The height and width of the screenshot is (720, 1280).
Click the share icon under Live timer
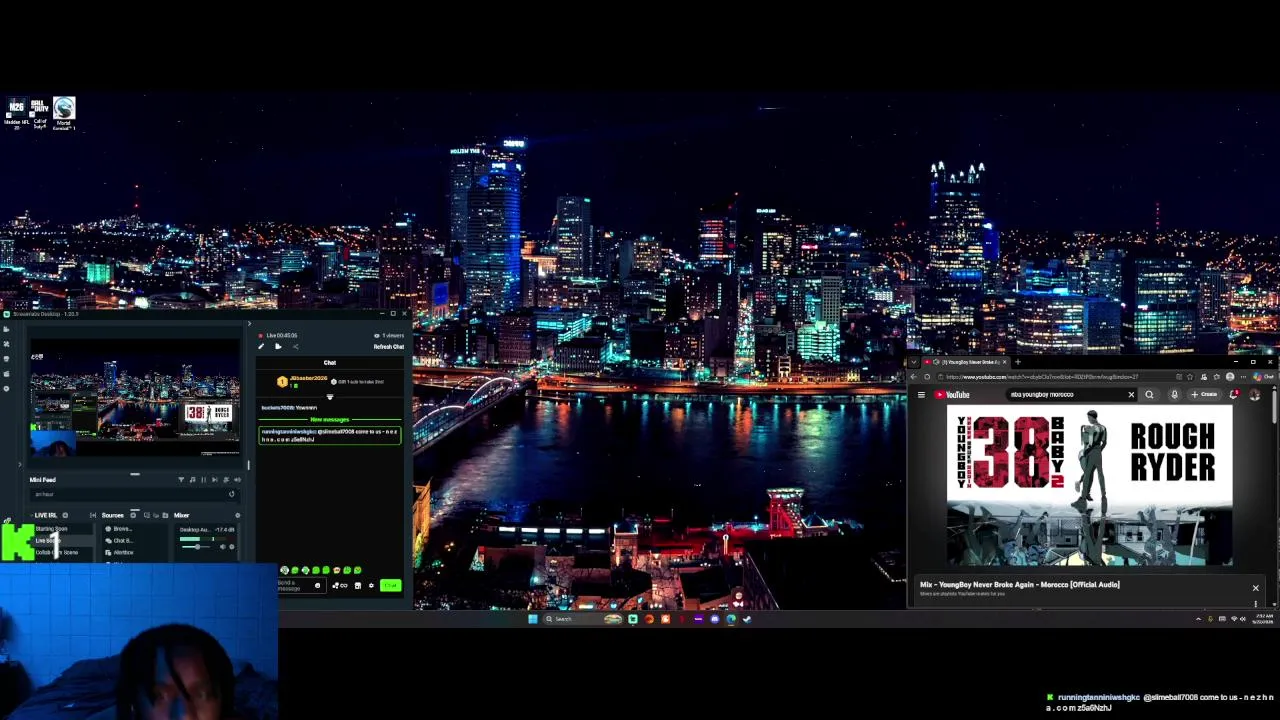(x=295, y=346)
